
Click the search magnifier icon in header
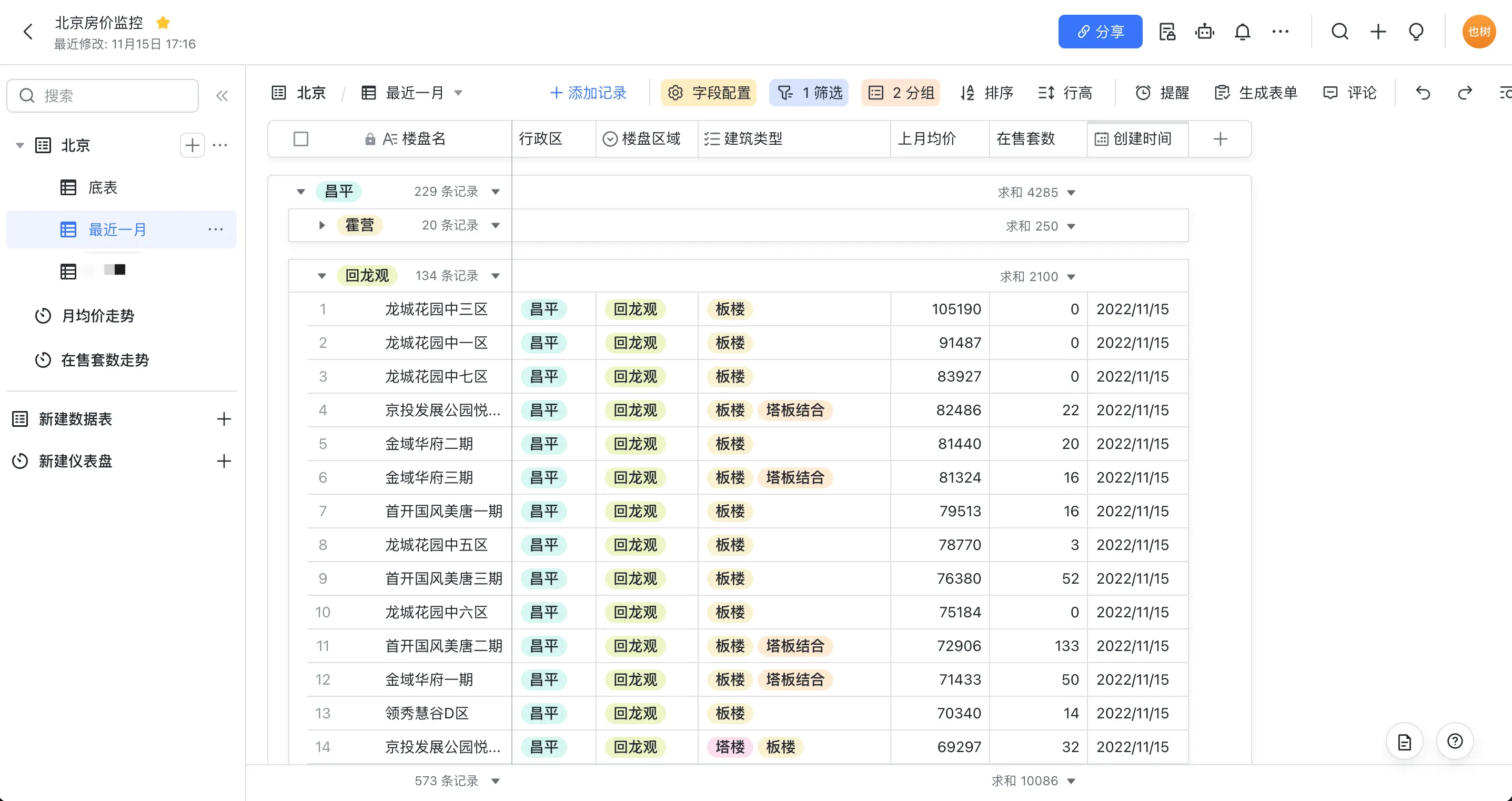pyautogui.click(x=1339, y=32)
